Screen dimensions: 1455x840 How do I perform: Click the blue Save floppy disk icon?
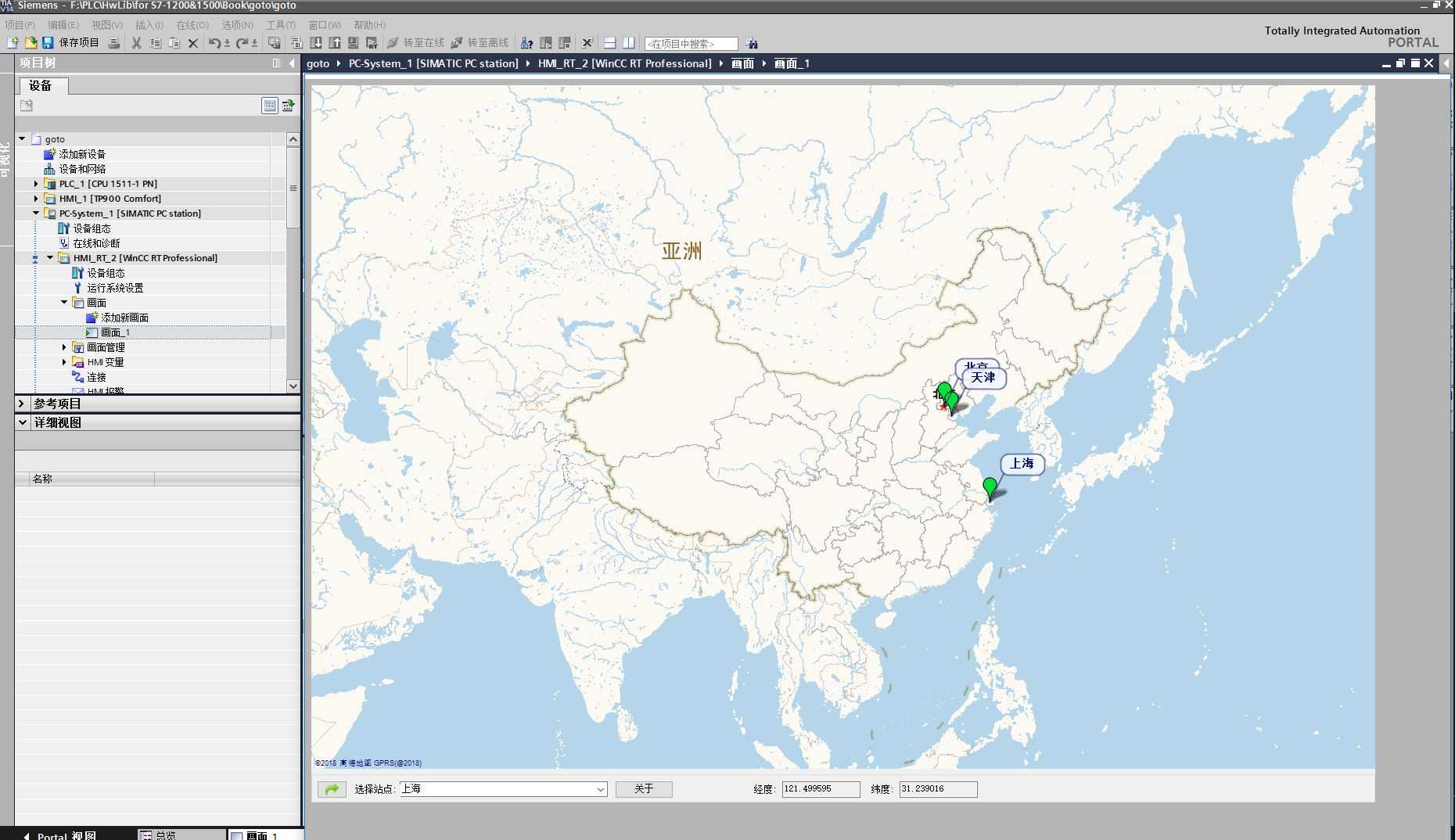pyautogui.click(x=48, y=43)
